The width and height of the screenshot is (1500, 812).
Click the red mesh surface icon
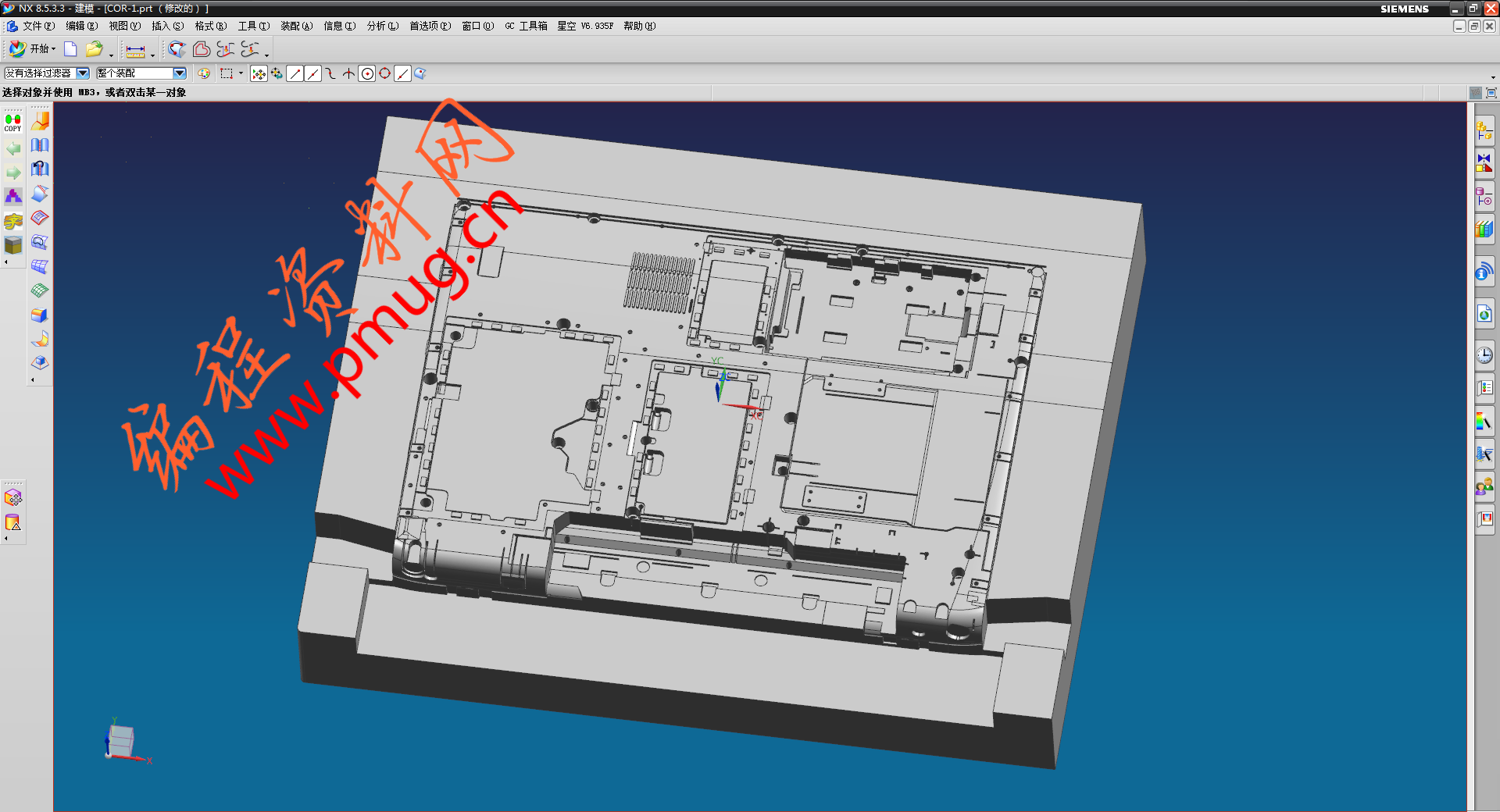[40, 218]
